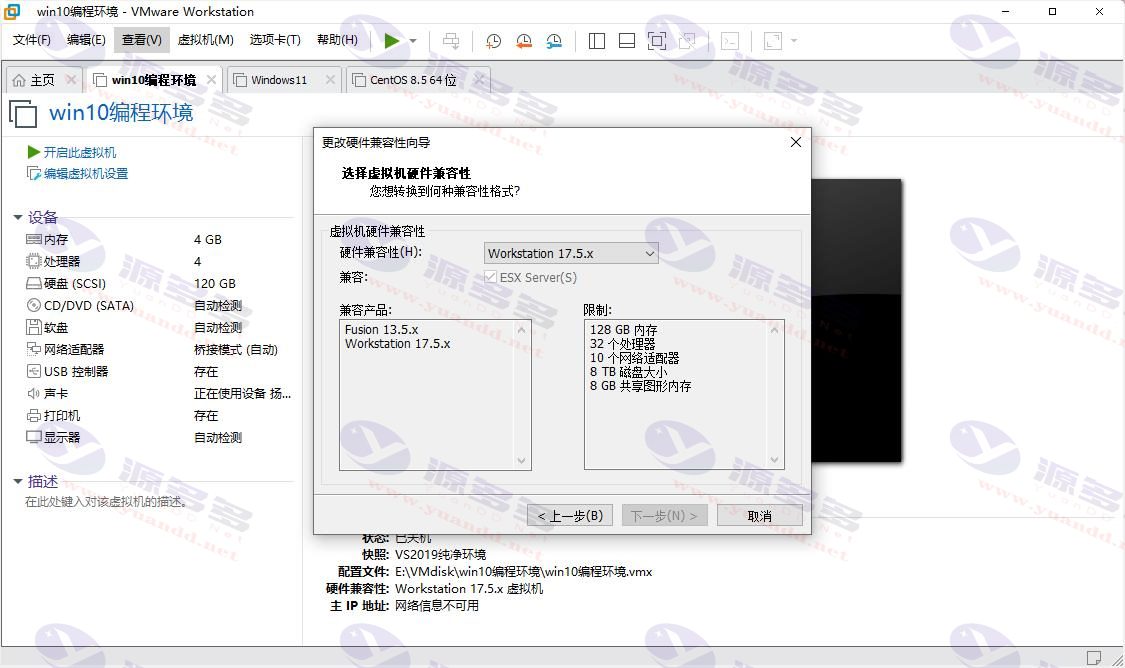Select the 声卡 device row
The image size is (1125, 668).
tap(159, 394)
